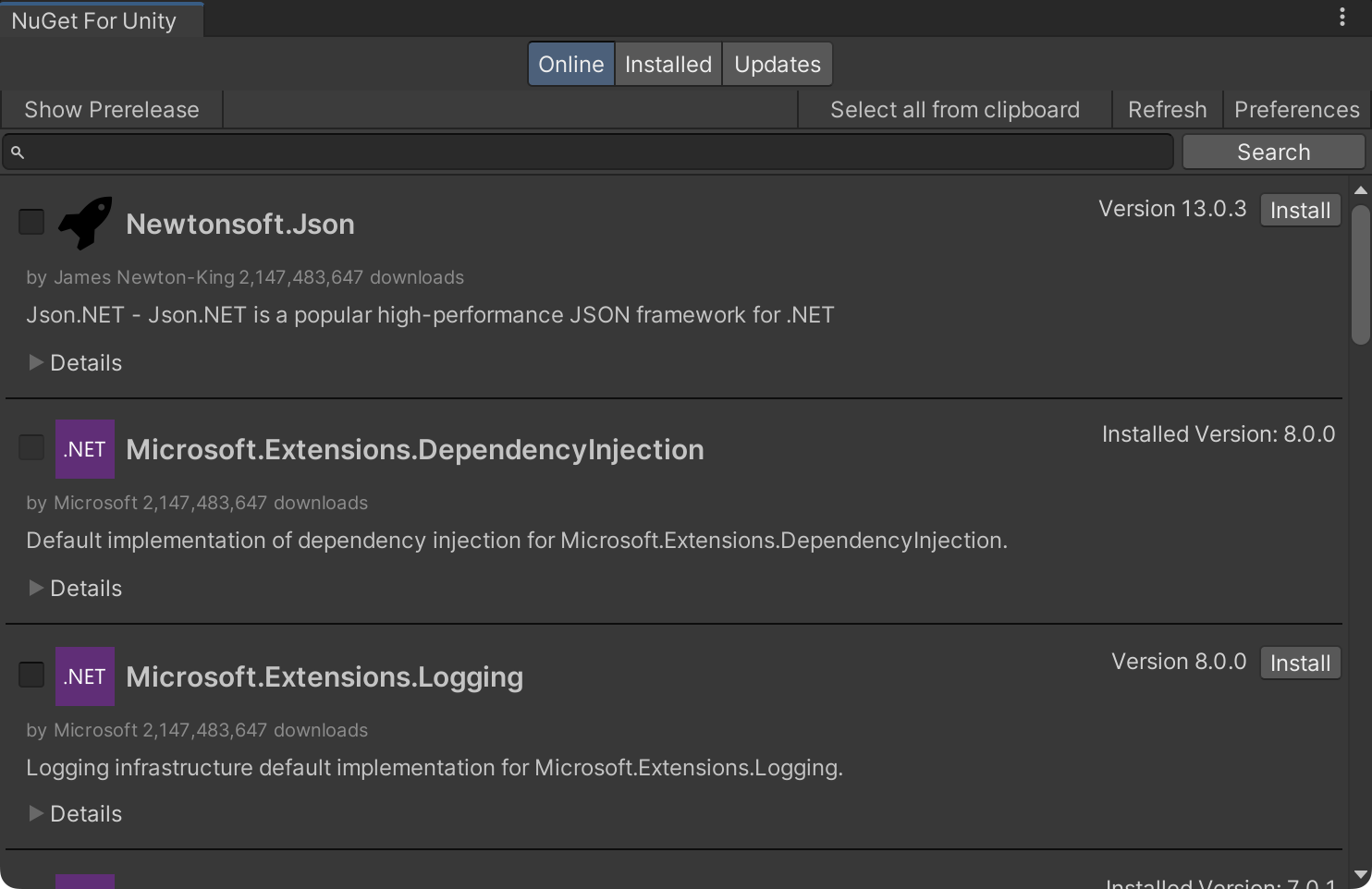Select the Microsoft.Extensions.DependencyInjection checkbox
Screen dimensions: 1372x889
click(31, 446)
